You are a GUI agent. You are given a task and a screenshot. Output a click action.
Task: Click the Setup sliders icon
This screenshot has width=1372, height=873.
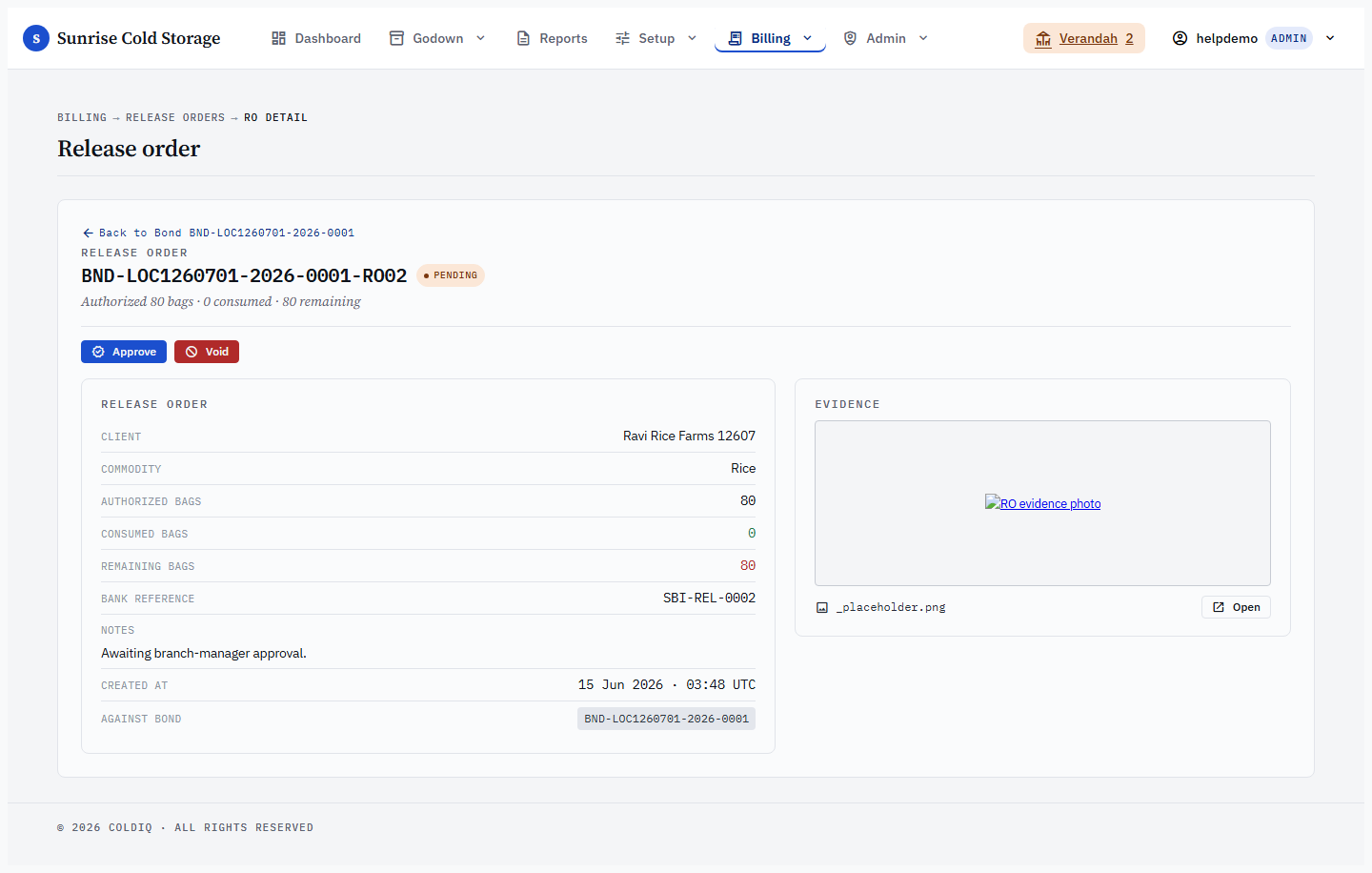(622, 38)
